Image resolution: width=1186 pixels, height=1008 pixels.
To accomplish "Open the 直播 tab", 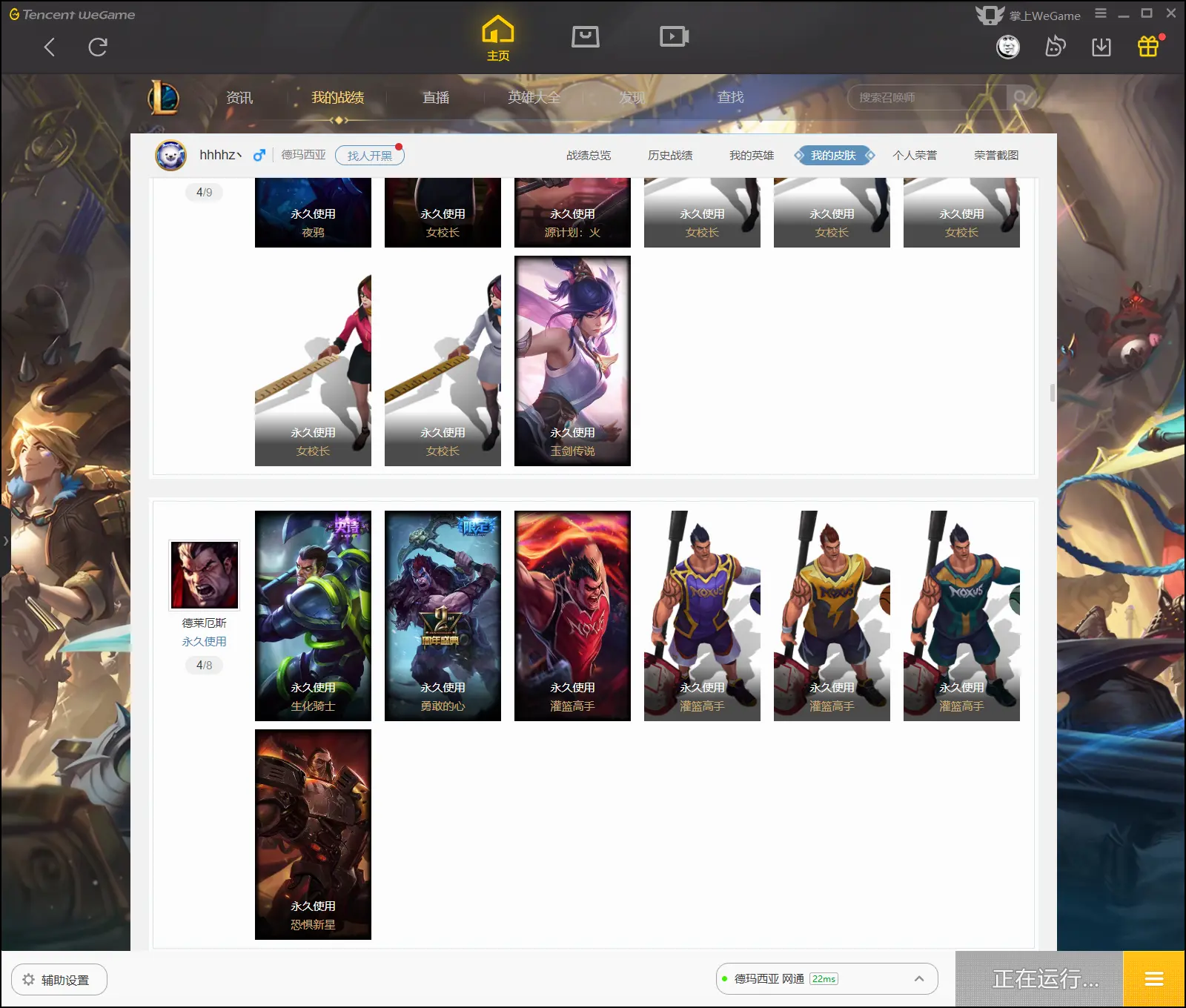I will [436, 97].
